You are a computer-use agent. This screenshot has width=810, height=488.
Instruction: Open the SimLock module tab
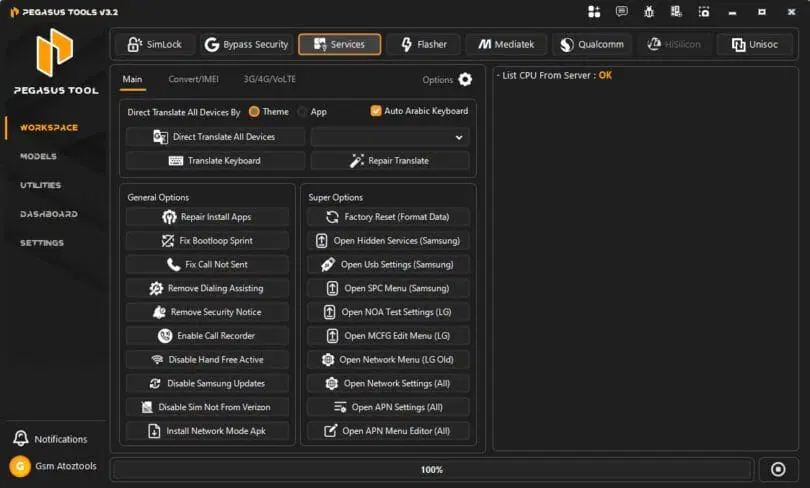pyautogui.click(x=155, y=44)
